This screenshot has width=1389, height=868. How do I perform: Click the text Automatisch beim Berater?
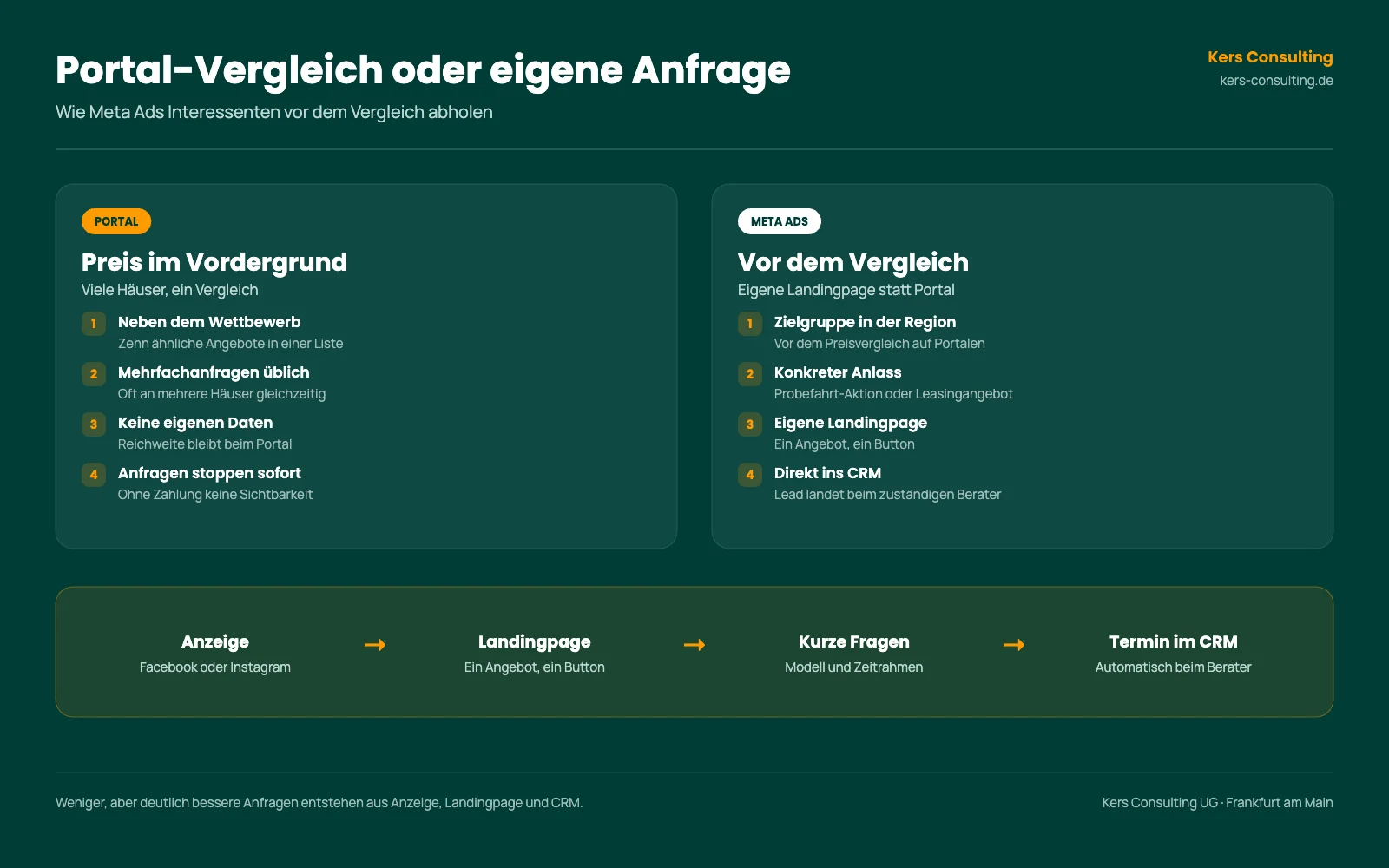(1174, 667)
